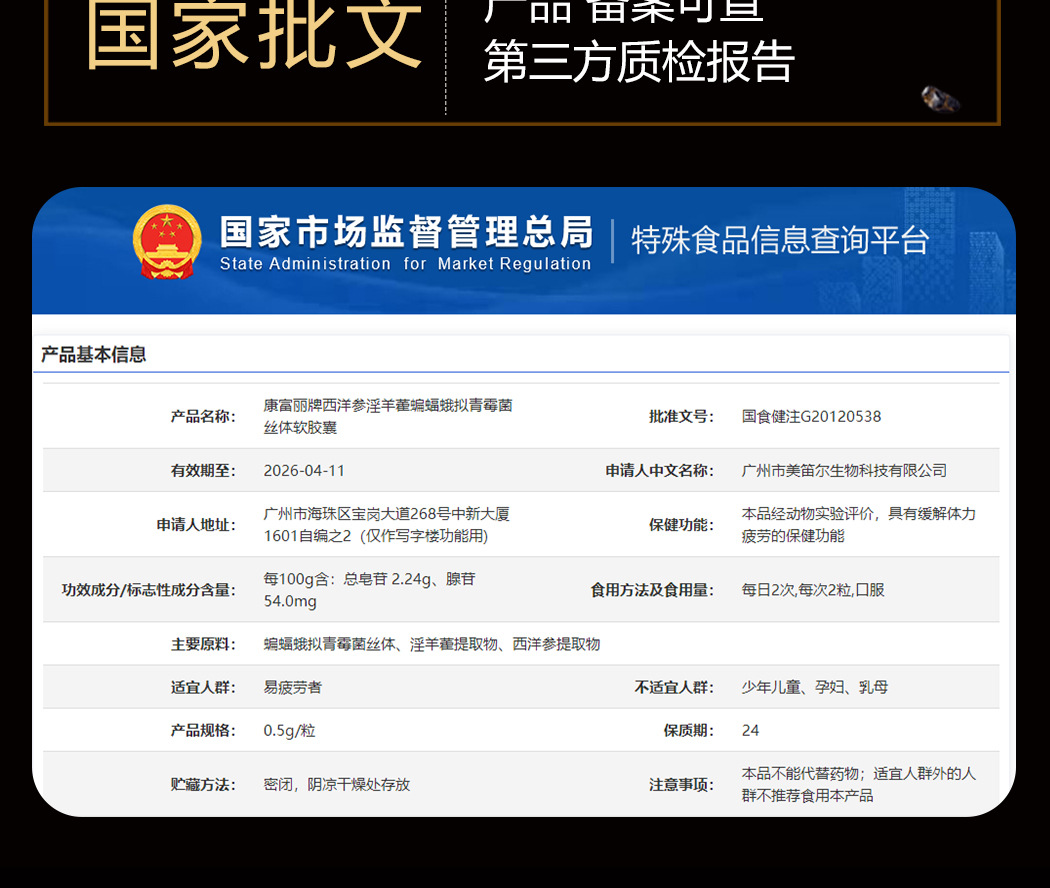Select applicant 广州市美笛尔生物科技有限公司
Image resolution: width=1050 pixels, height=888 pixels.
click(x=844, y=471)
